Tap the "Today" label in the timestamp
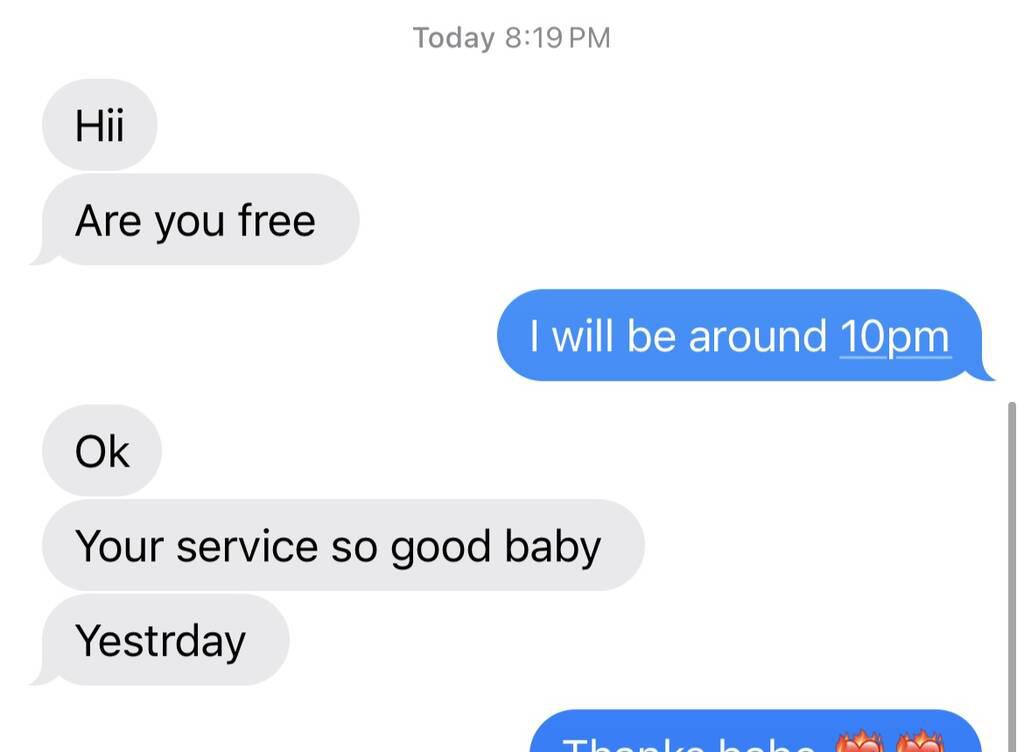1024x752 pixels. point(454,37)
